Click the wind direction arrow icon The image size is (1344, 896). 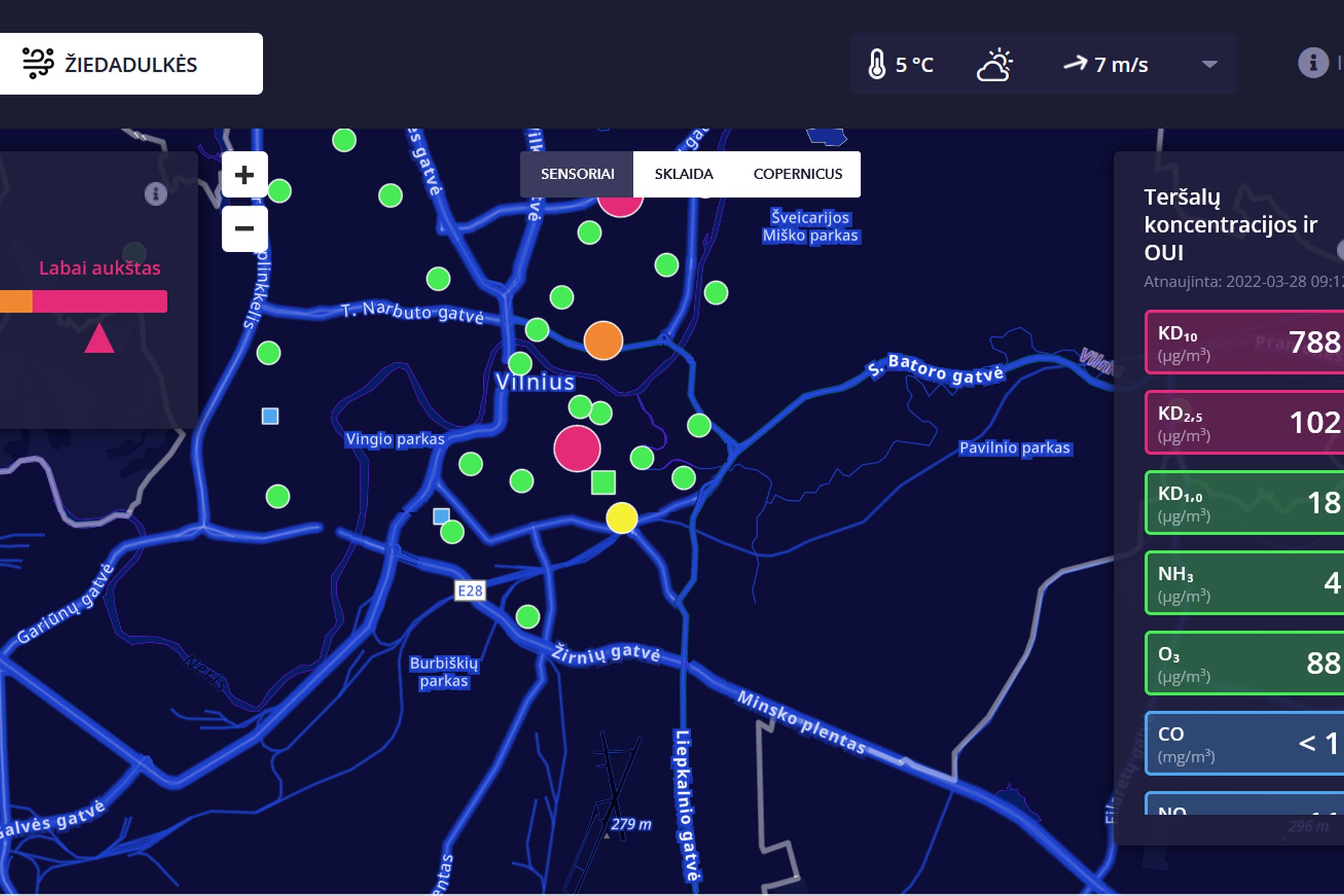click(x=1075, y=63)
